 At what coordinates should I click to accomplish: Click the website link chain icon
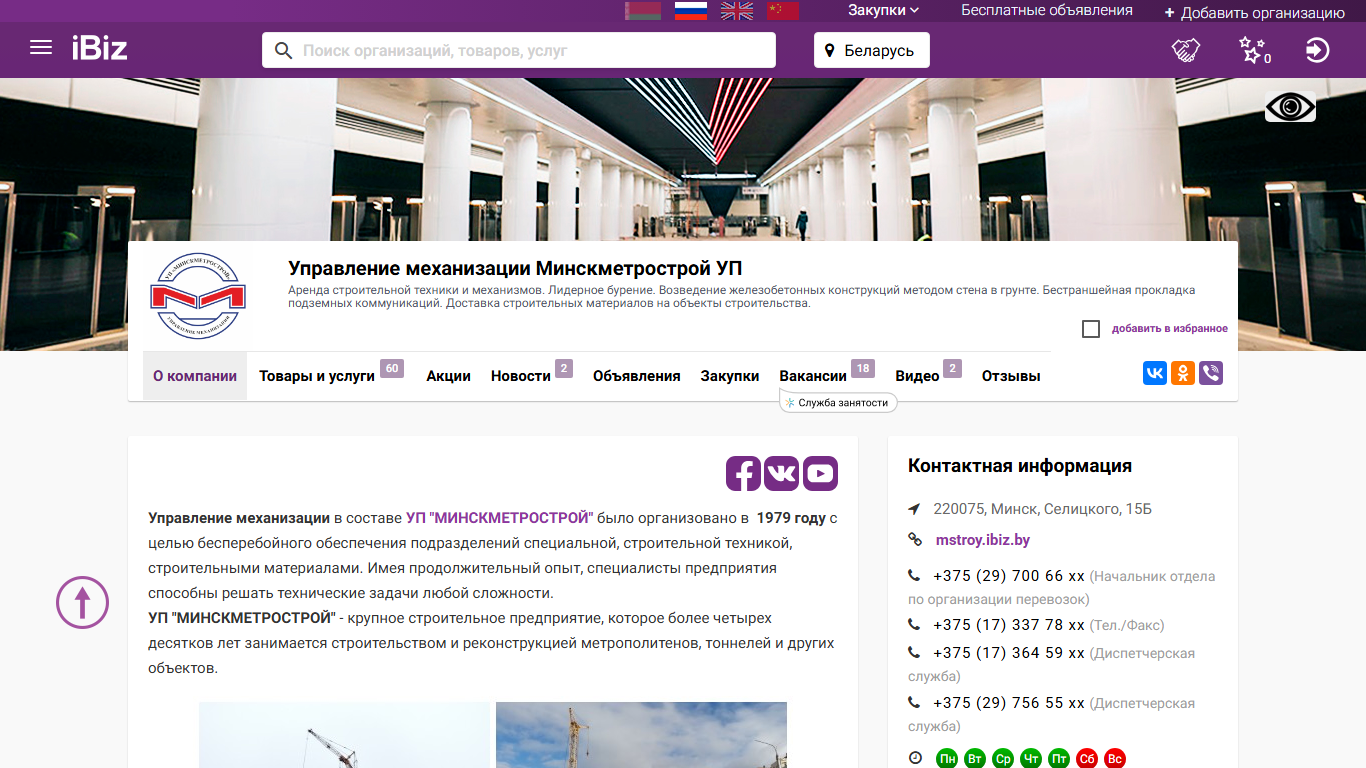914,540
